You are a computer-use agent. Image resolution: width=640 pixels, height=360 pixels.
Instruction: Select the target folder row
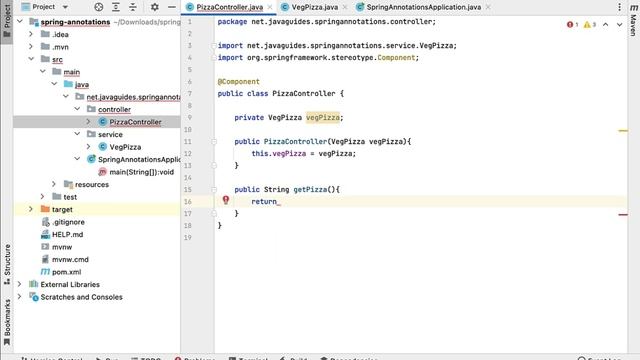[97, 209]
